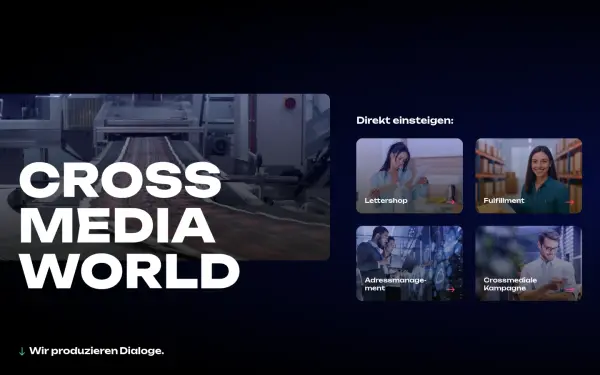The image size is (600, 375).
Task: Click the CROSS MEDIA WORLD headline
Action: coord(129,225)
